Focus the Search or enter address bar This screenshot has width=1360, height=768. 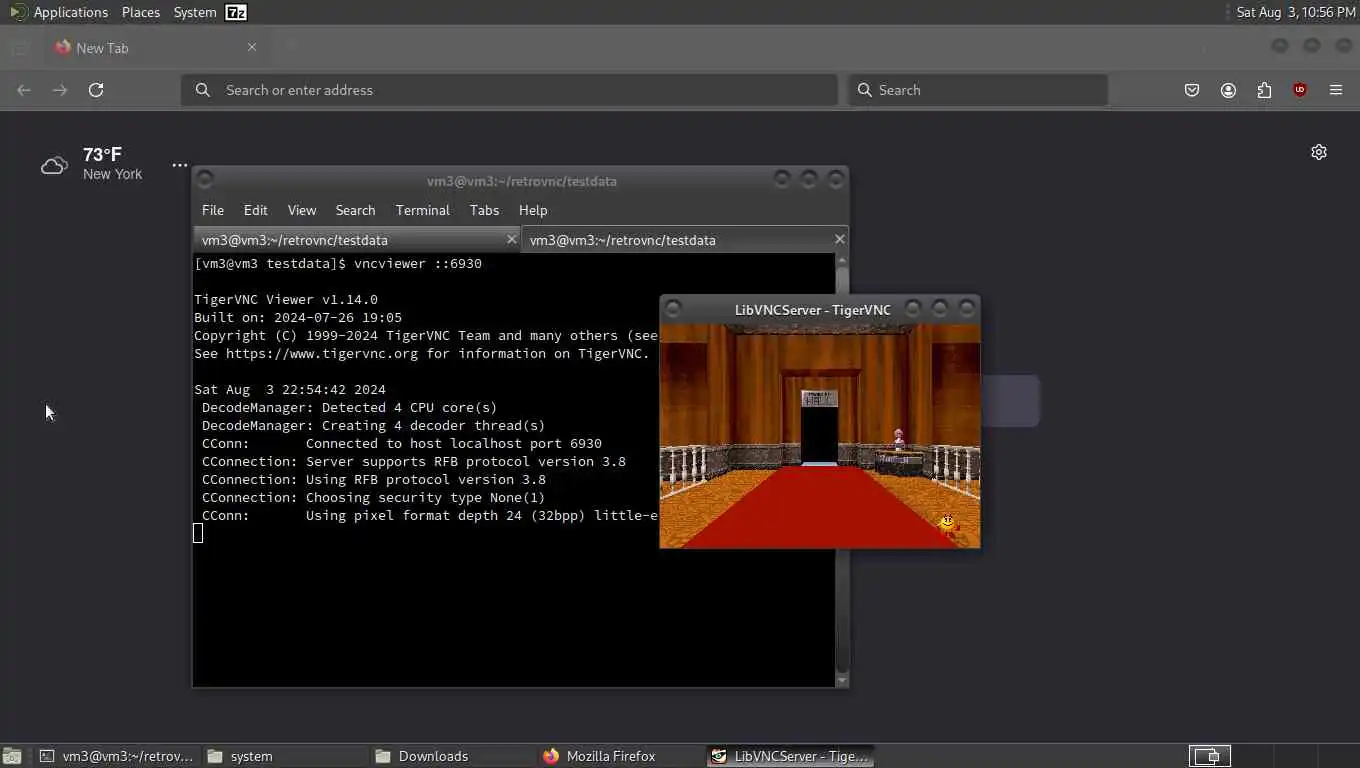[x=509, y=90]
